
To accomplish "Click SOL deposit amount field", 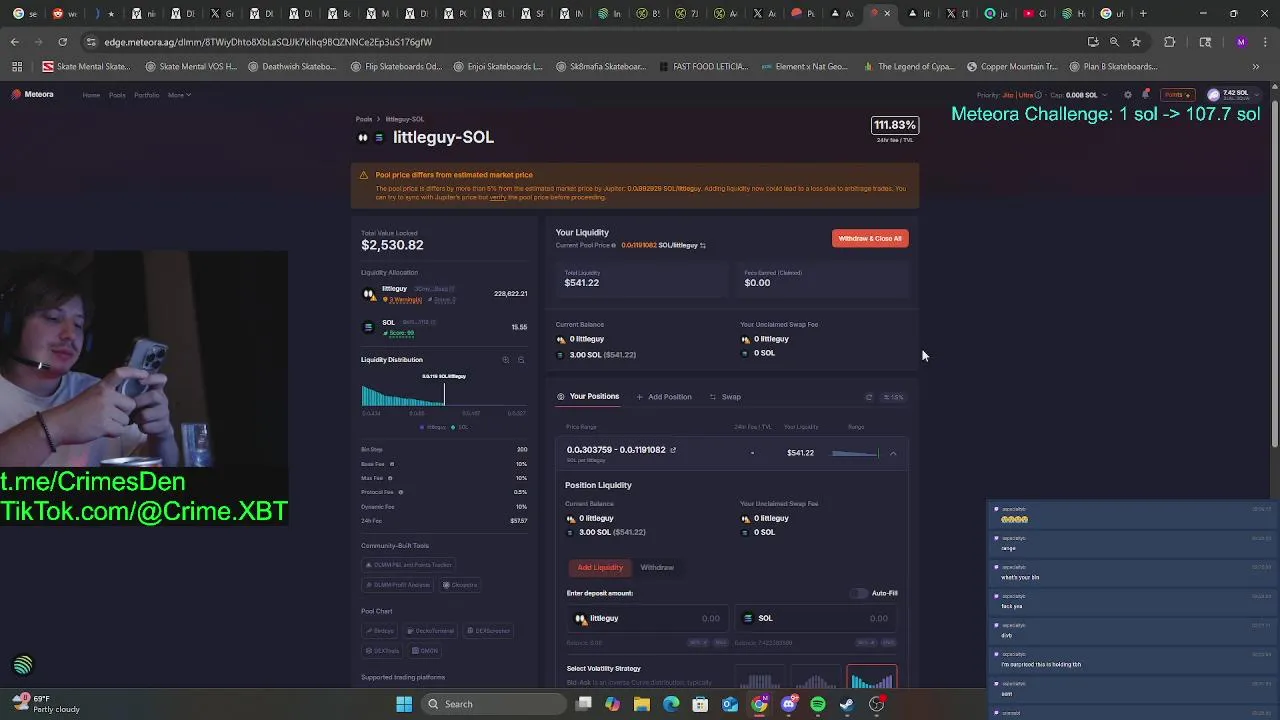I will (x=815, y=618).
